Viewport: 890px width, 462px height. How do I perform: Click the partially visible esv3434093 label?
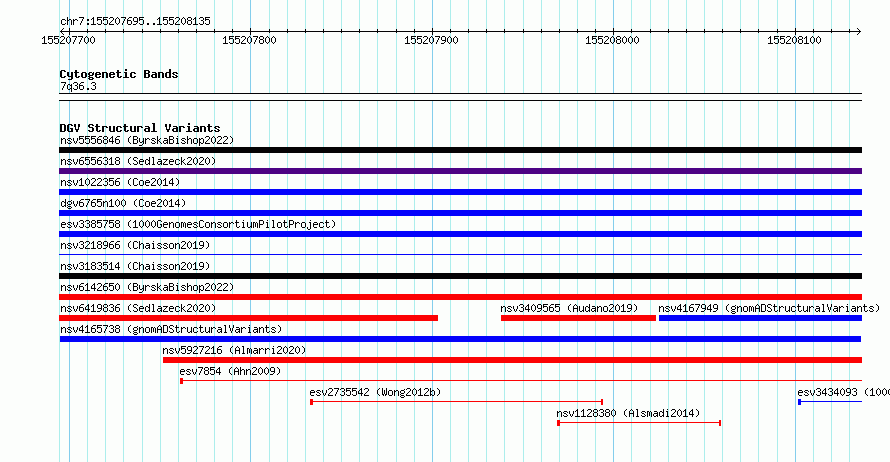coord(843,392)
